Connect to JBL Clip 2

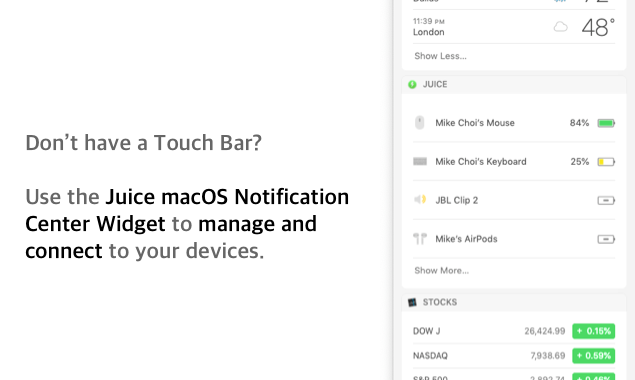(514, 200)
